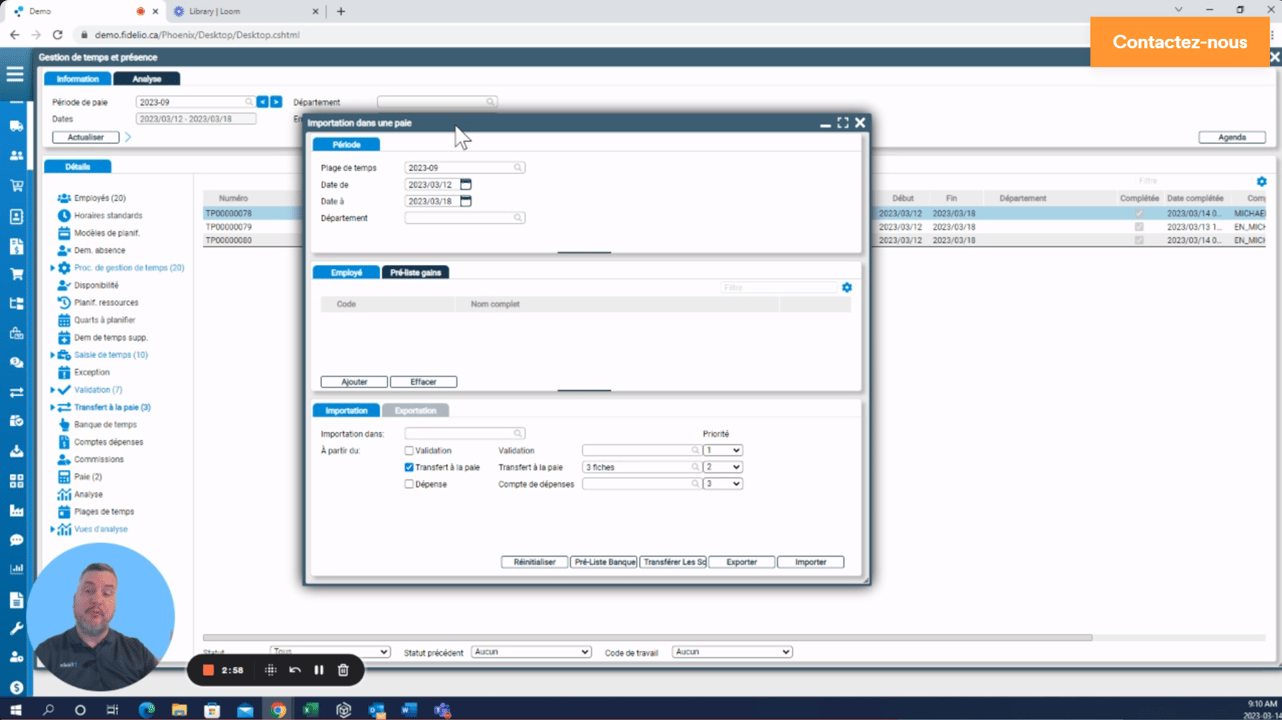Open the Statut précédent dropdown
The height and width of the screenshot is (720, 1282).
coord(531,652)
